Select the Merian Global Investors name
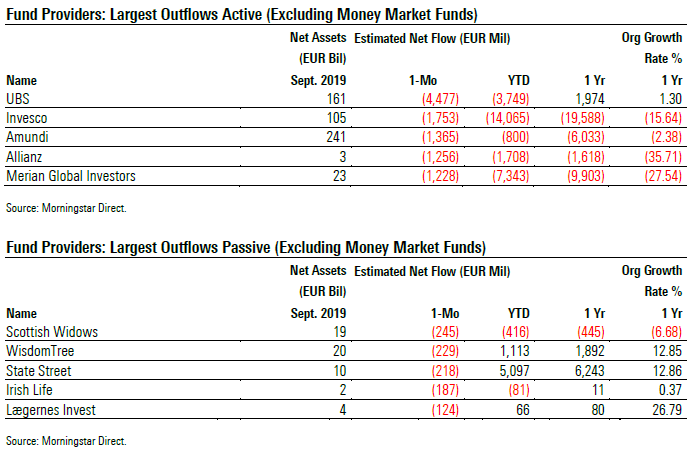The image size is (692, 451). (x=71, y=176)
